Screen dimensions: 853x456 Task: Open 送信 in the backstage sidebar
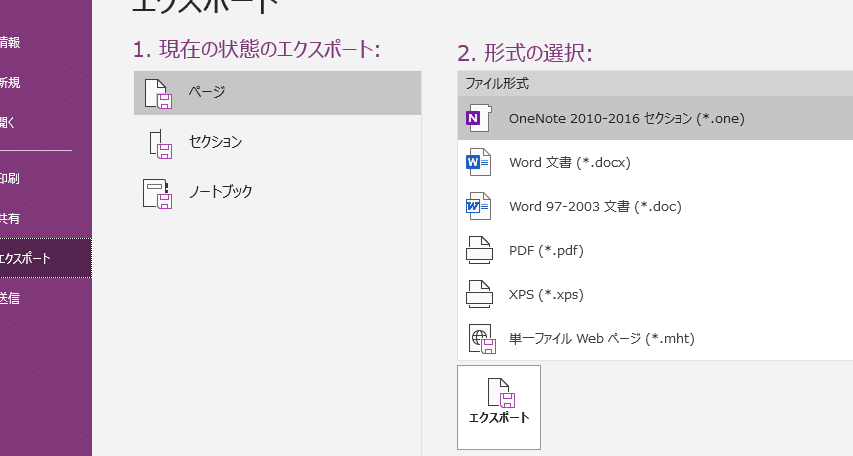coord(10,297)
